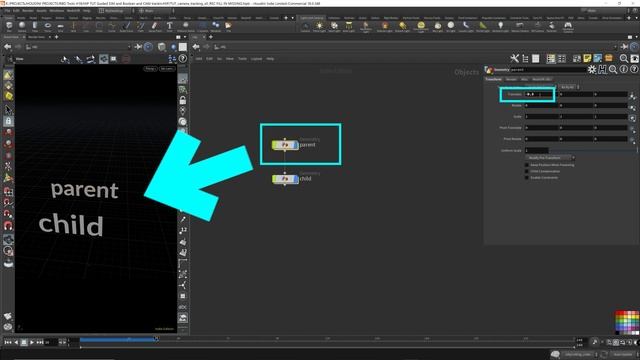Toggle display flag on parent node
Viewport: 640px width, 360px height.
(296, 145)
